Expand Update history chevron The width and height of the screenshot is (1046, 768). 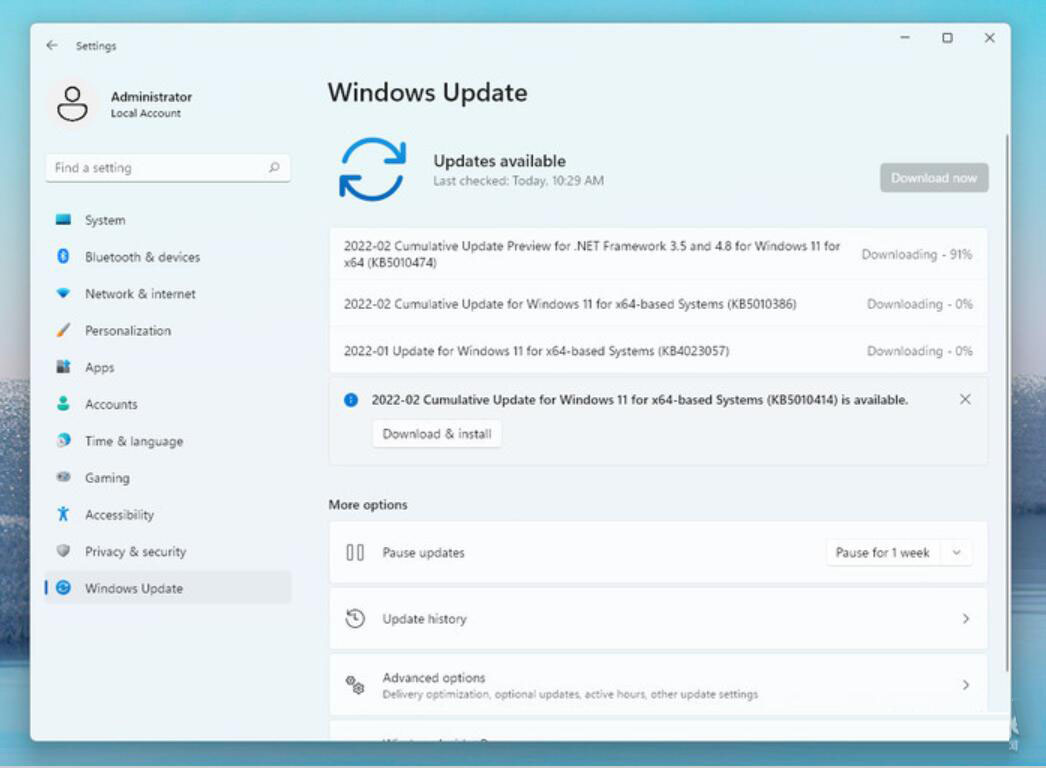click(x=965, y=619)
